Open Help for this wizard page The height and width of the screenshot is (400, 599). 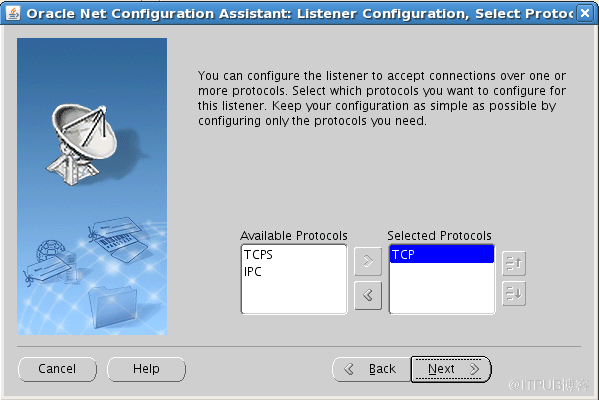(146, 369)
